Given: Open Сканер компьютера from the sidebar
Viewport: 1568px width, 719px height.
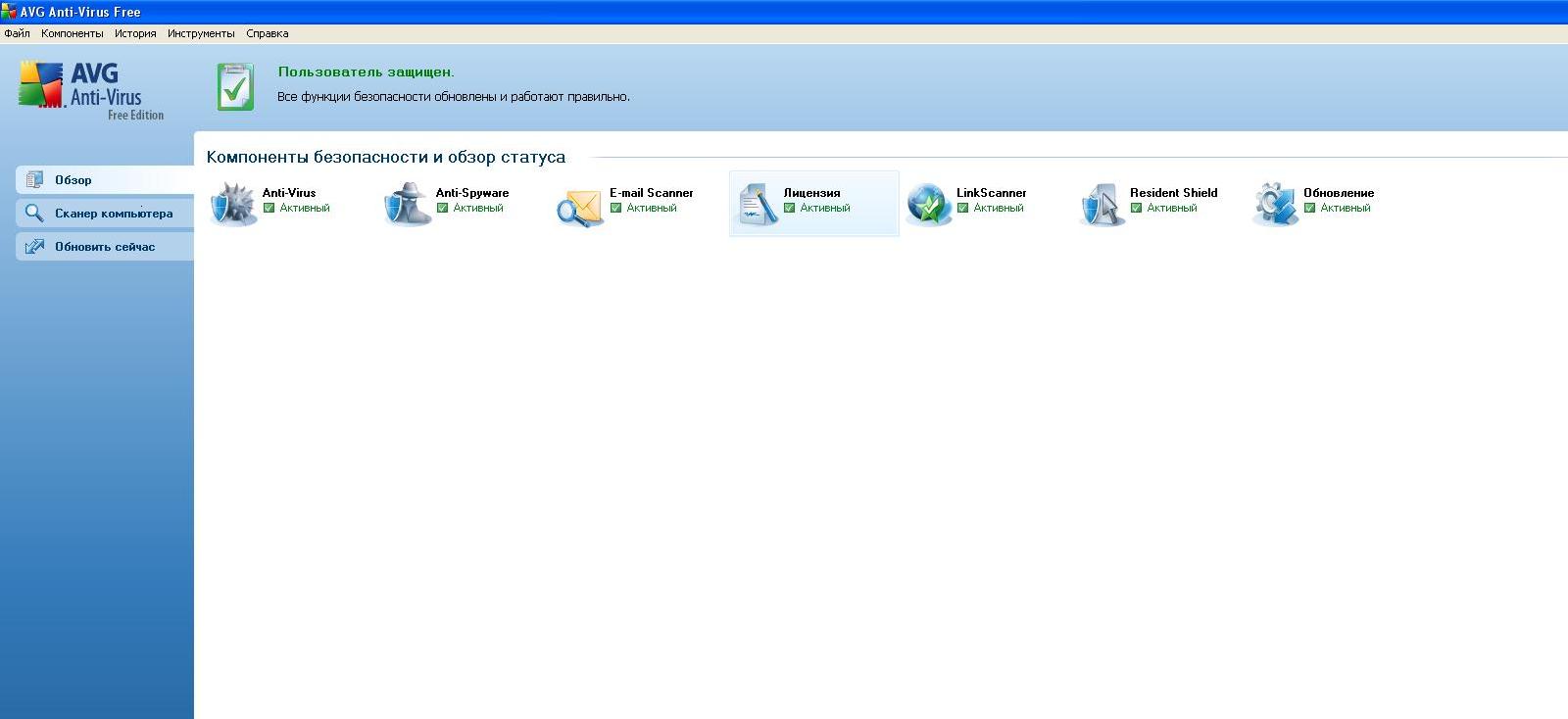Looking at the screenshot, I should coord(105,214).
